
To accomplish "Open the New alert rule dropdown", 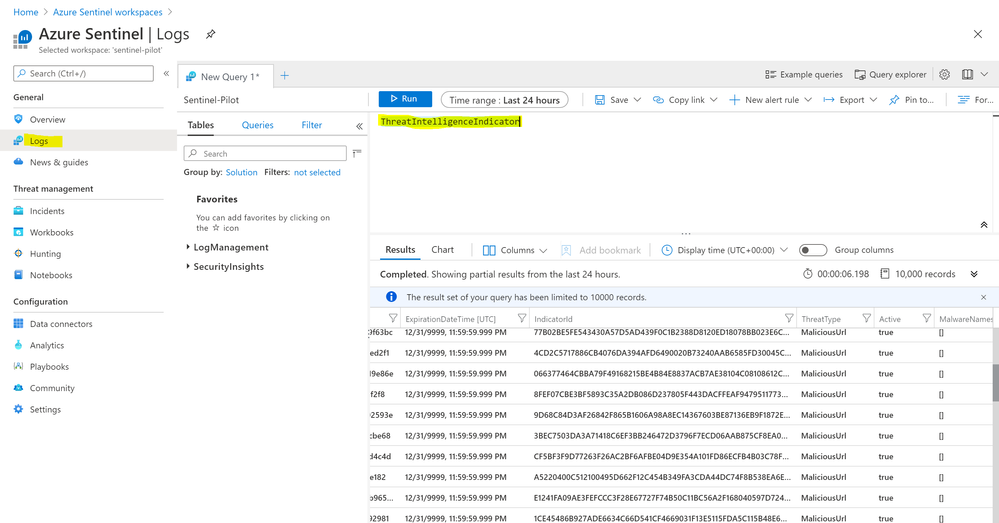I will (770, 100).
